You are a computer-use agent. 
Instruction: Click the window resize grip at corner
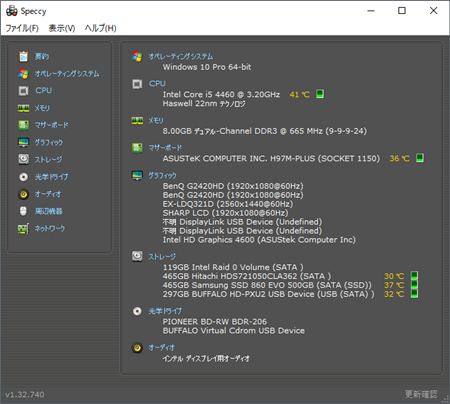[445, 399]
